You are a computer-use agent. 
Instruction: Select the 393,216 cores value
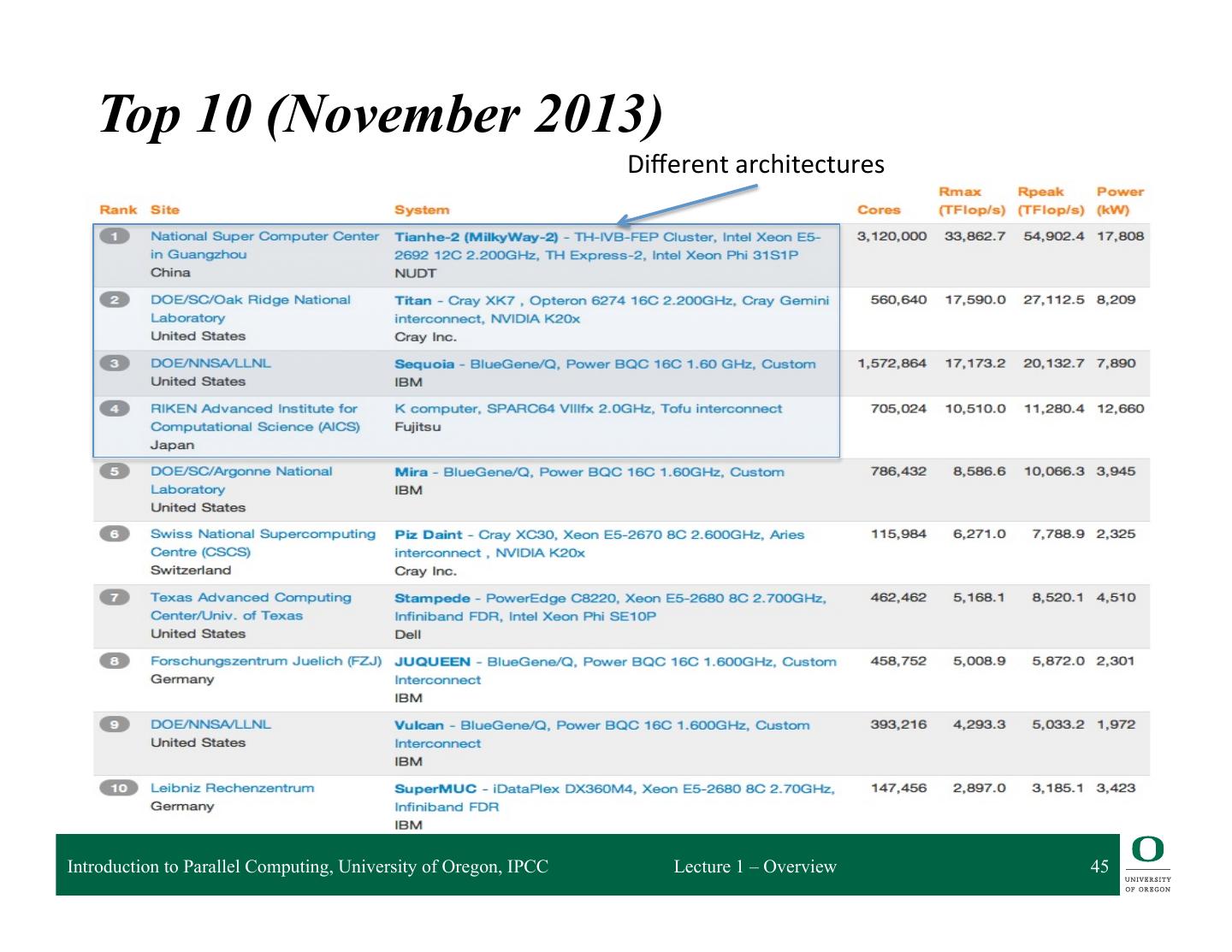coord(898,724)
